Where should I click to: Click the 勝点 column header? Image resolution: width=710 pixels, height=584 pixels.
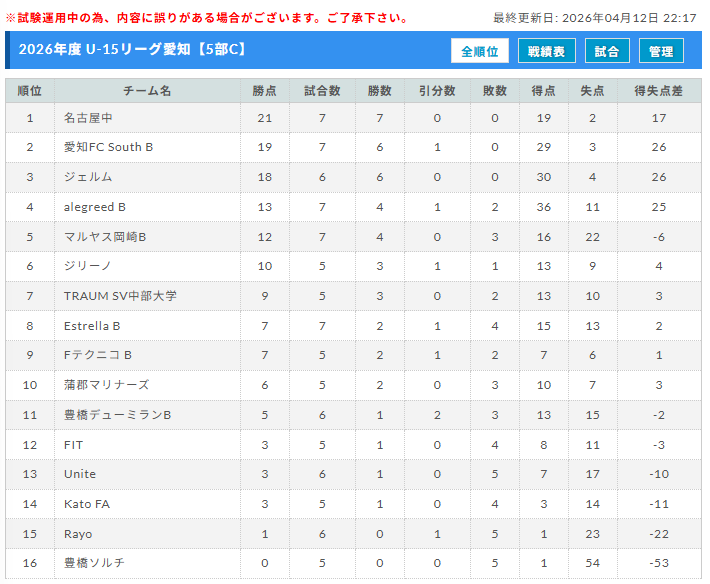tap(265, 91)
